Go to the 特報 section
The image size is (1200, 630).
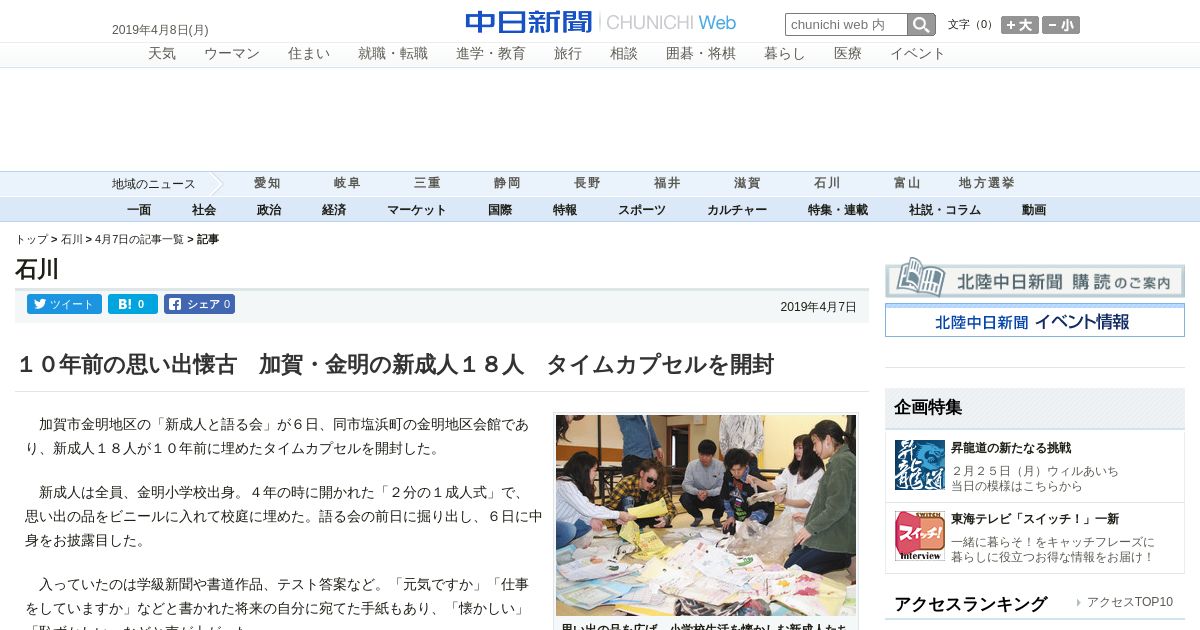(x=565, y=210)
